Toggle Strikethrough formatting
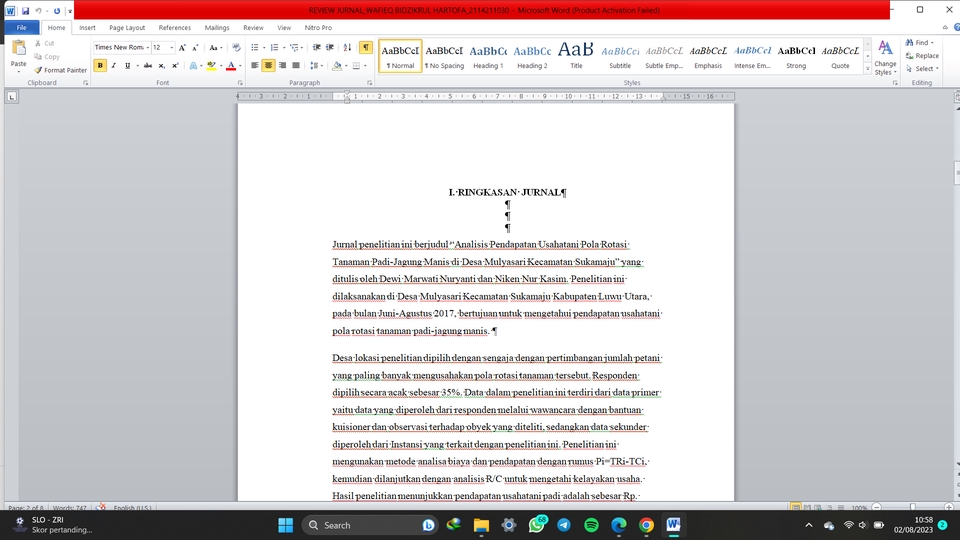Image resolution: width=960 pixels, height=540 pixels. pos(148,66)
